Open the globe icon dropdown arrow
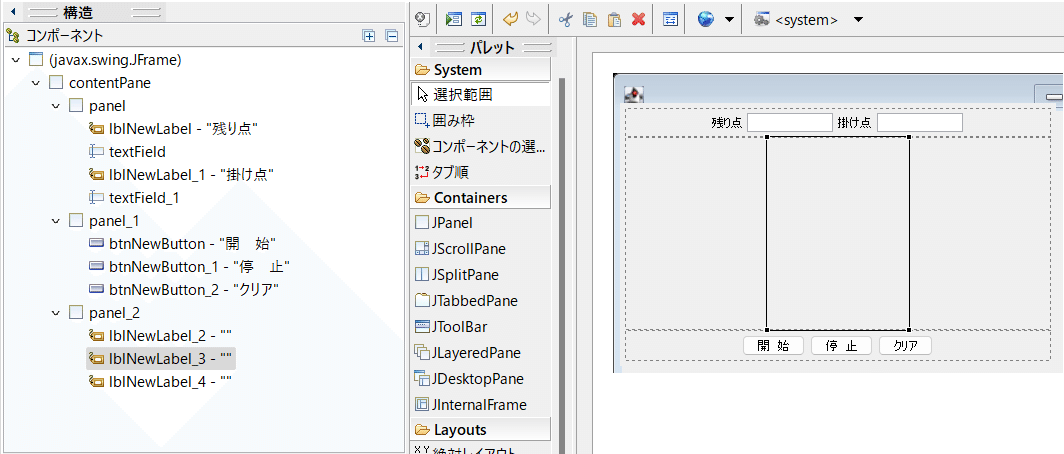The width and height of the screenshot is (1064, 454). click(729, 20)
